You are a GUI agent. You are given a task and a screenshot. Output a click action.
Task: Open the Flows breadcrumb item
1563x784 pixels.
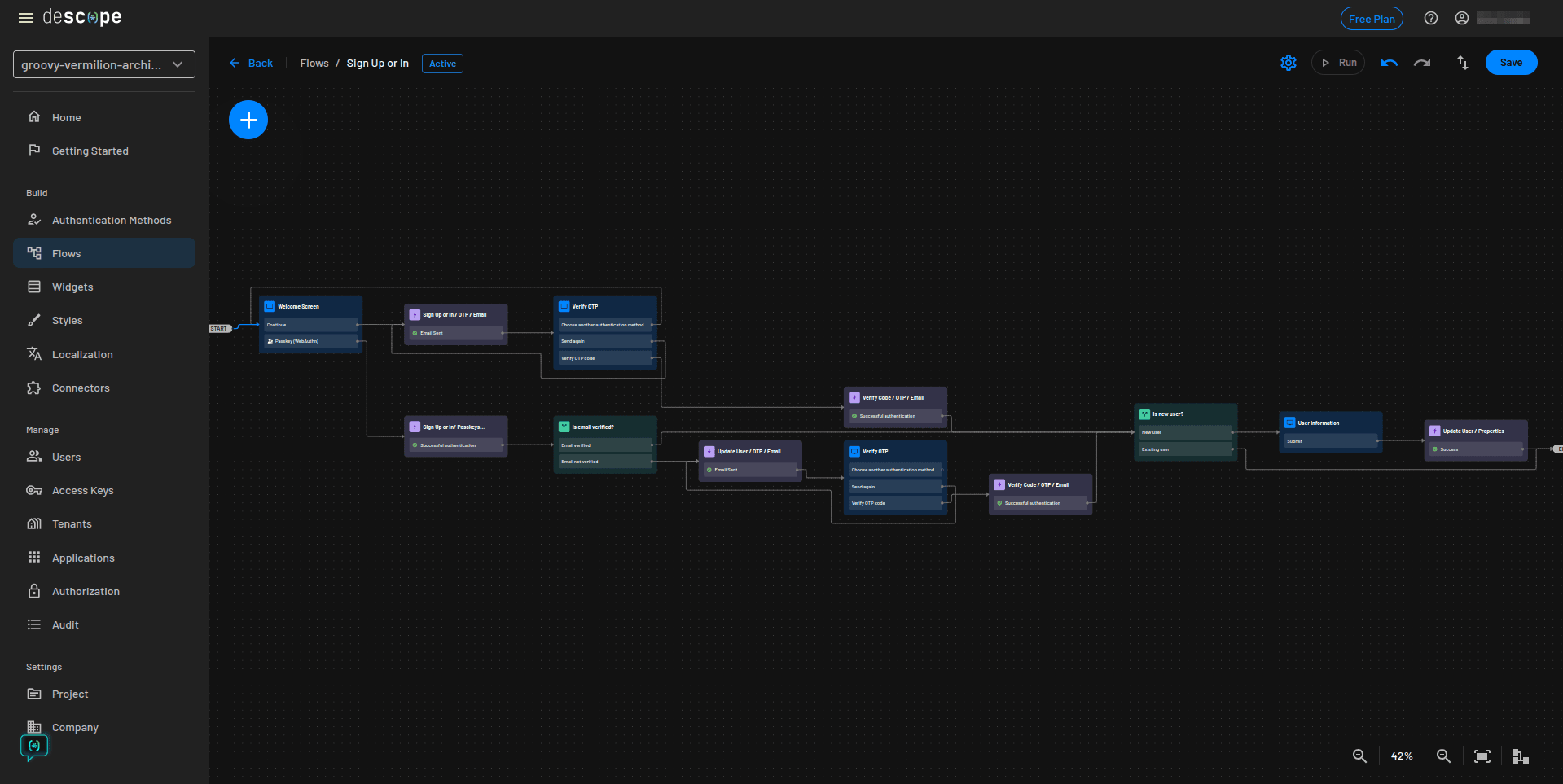tap(314, 63)
